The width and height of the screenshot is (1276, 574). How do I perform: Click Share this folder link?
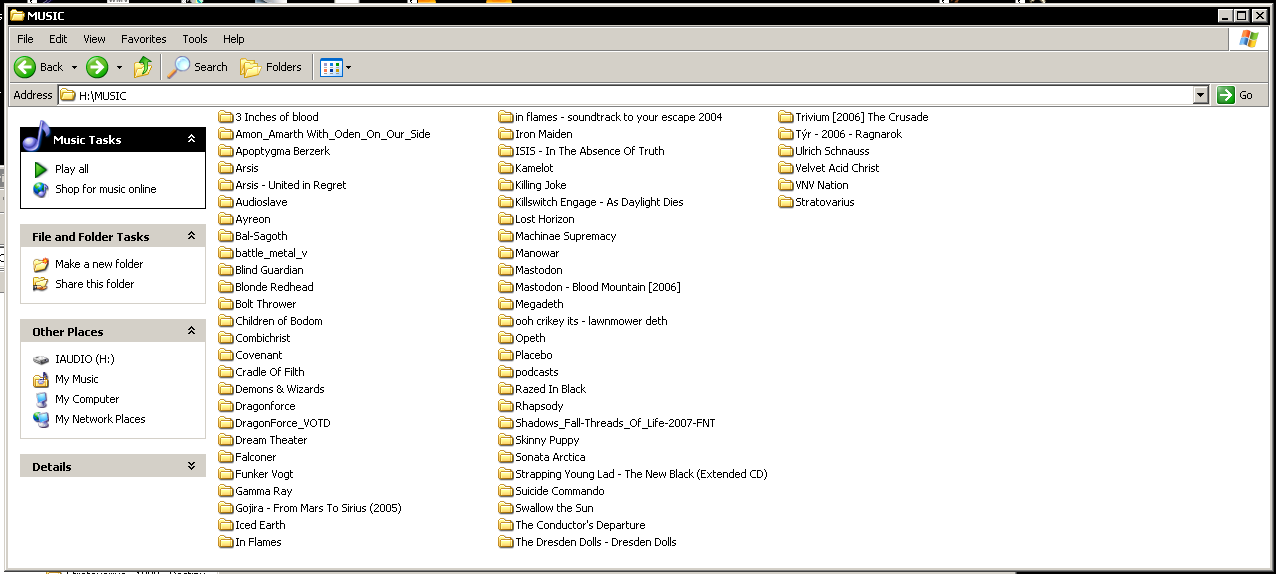click(95, 284)
